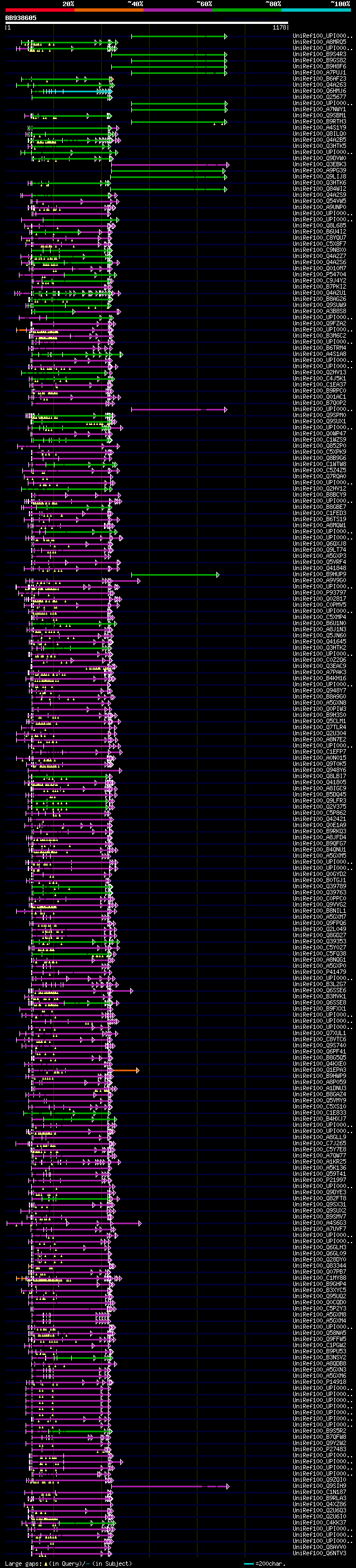Select the UniRef100_Q9LFR3 label

(319, 801)
